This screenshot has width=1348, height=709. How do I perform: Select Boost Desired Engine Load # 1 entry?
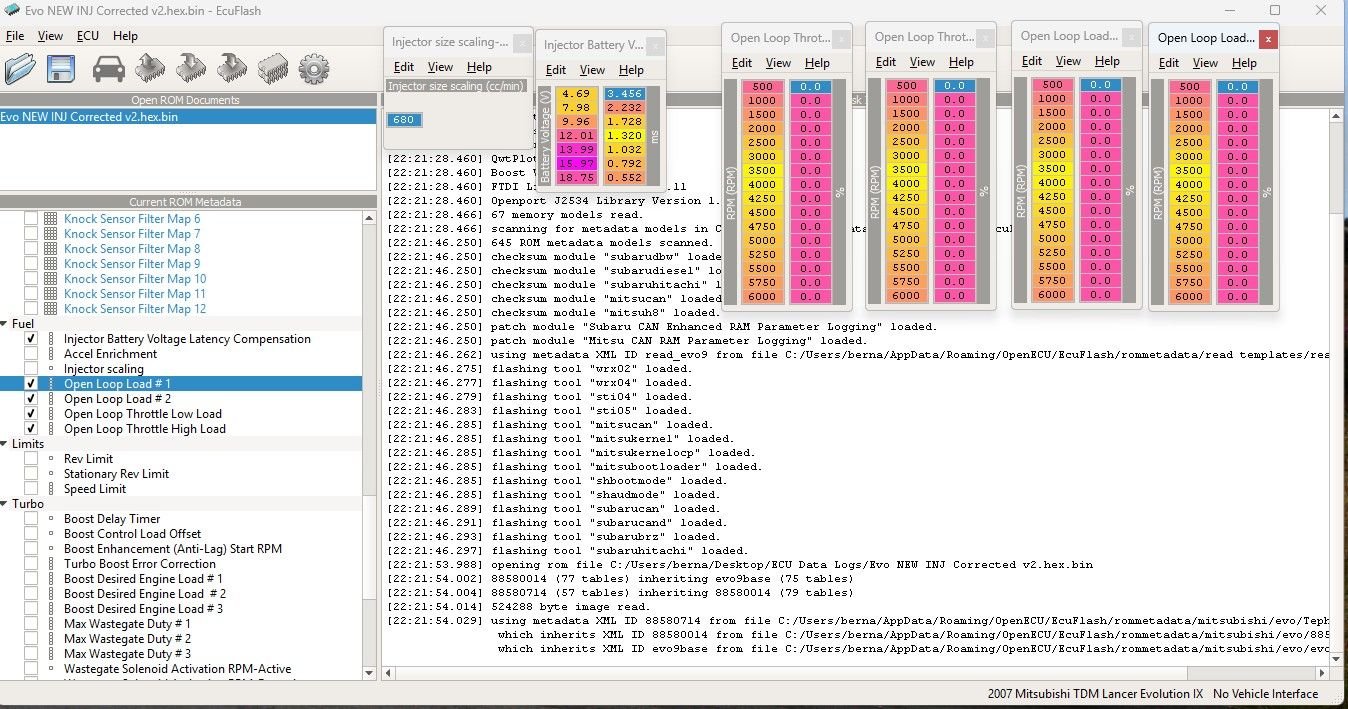[x=143, y=579]
